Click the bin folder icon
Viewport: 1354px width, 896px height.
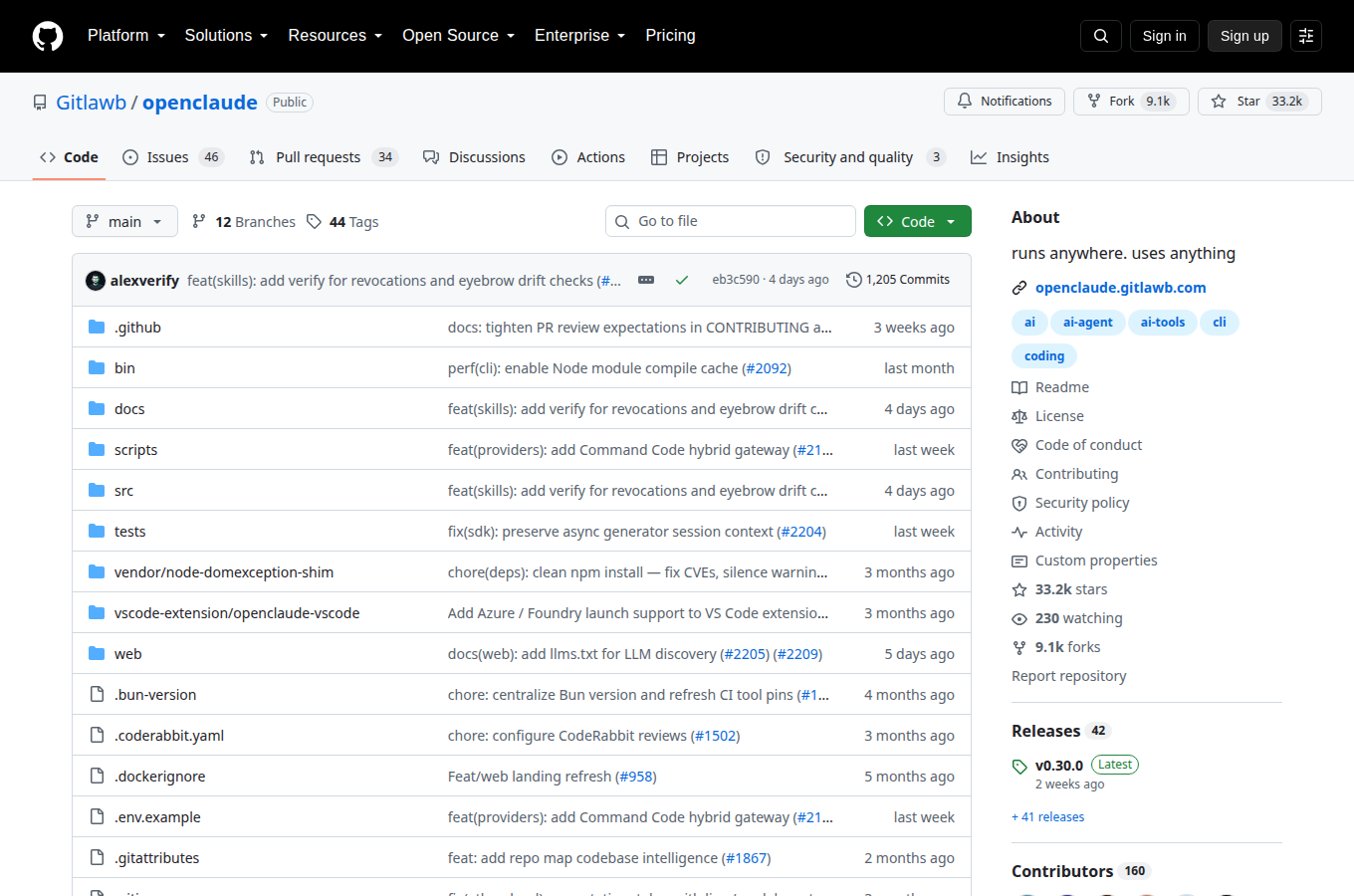97,367
